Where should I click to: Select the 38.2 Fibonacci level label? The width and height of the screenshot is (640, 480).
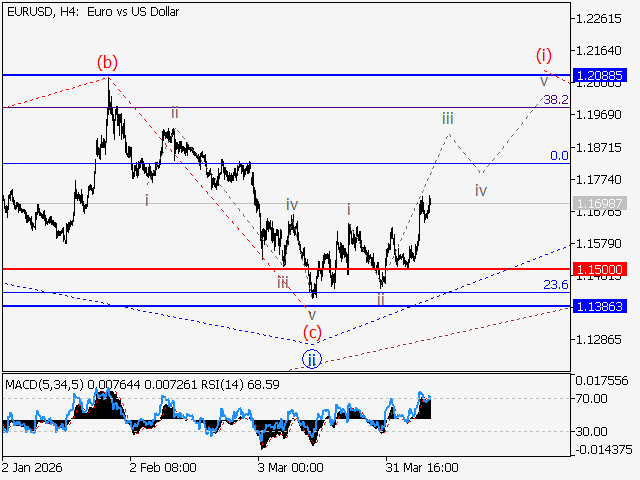(555, 100)
